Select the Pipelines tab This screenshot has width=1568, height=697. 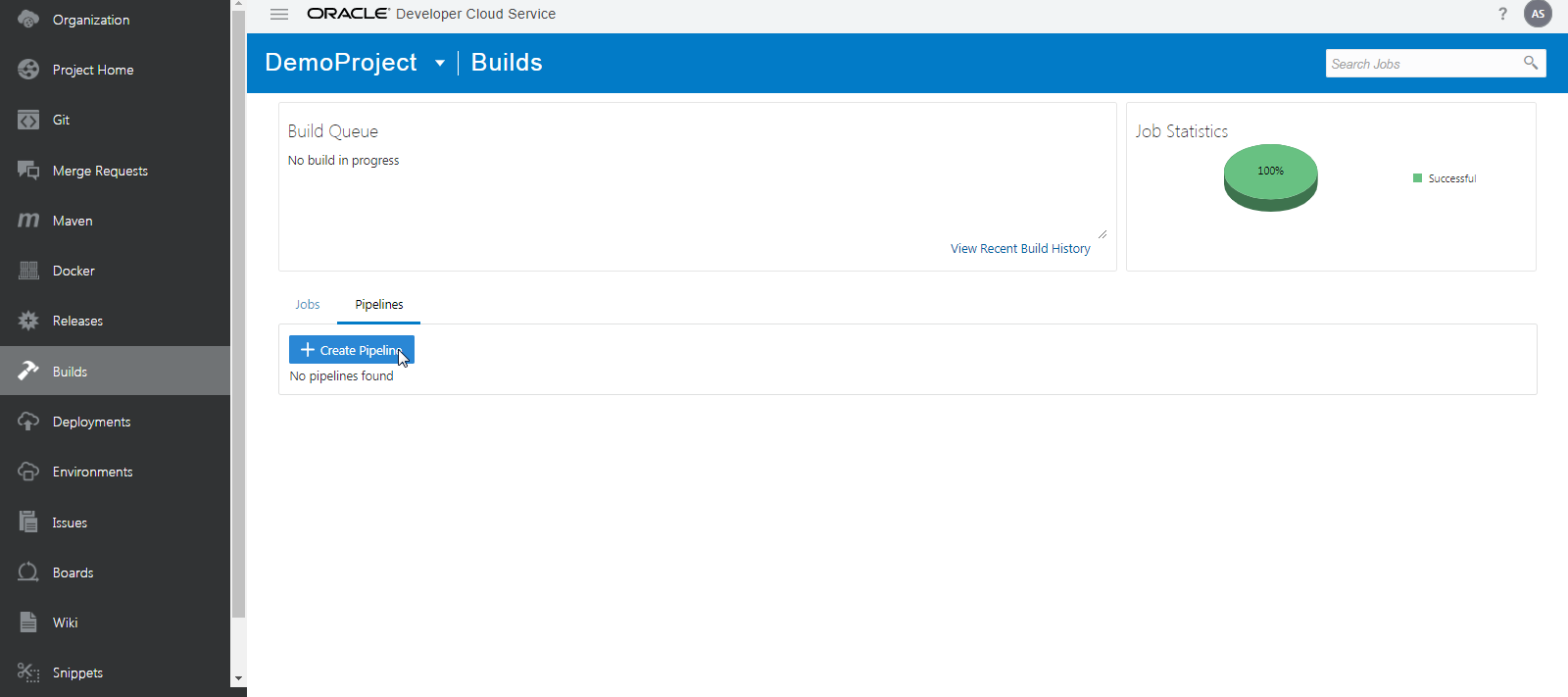[379, 305]
